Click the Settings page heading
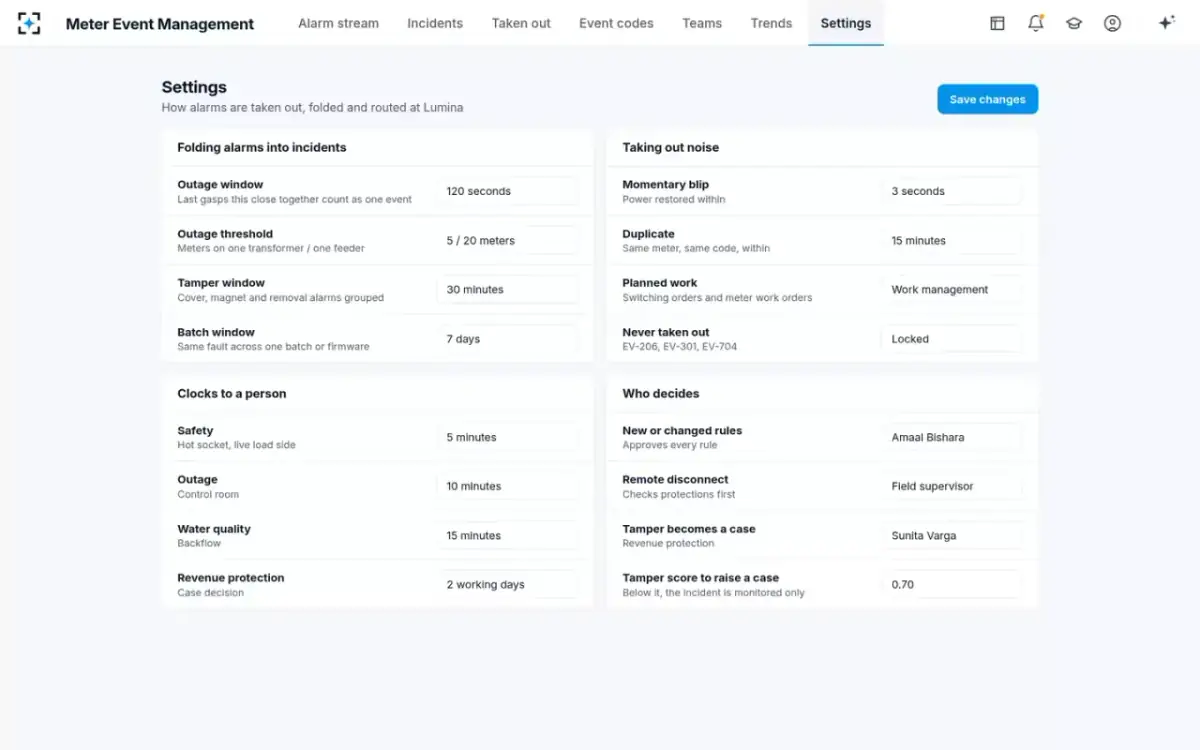Screen dimensions: 1200x750 [194, 87]
